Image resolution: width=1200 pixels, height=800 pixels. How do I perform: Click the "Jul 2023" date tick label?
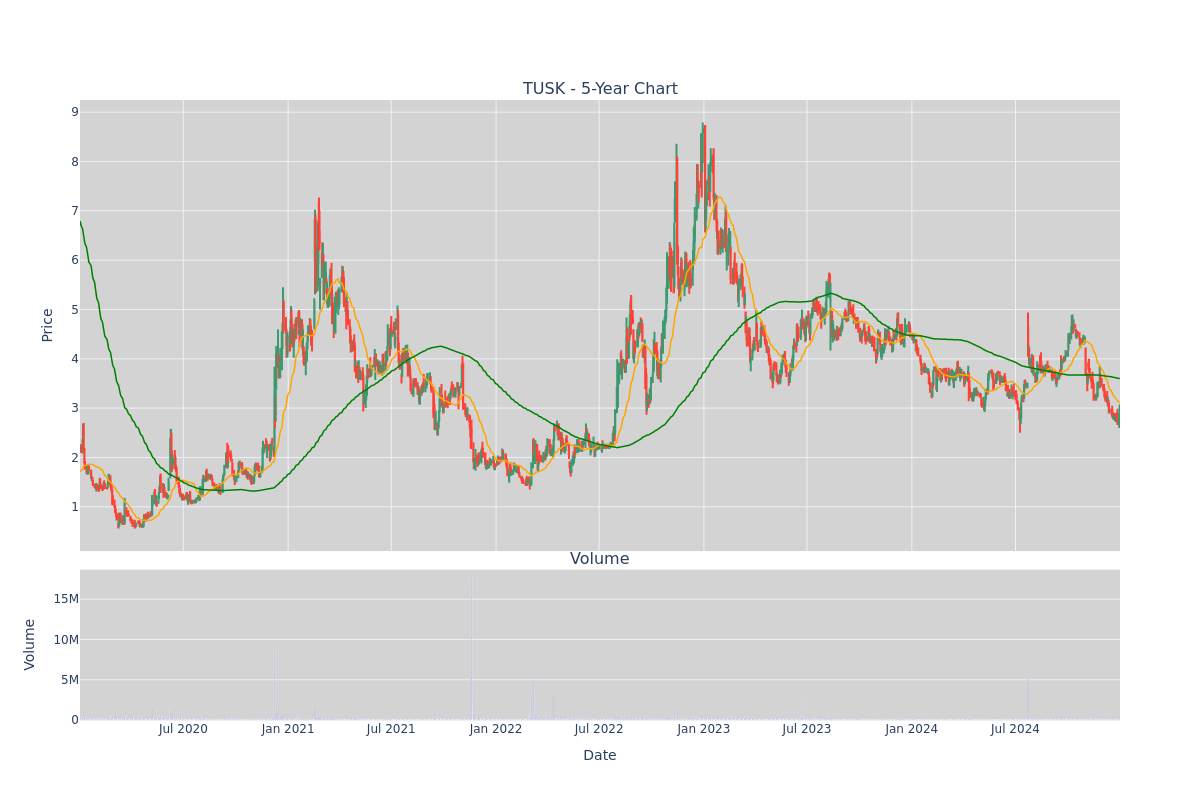click(807, 729)
